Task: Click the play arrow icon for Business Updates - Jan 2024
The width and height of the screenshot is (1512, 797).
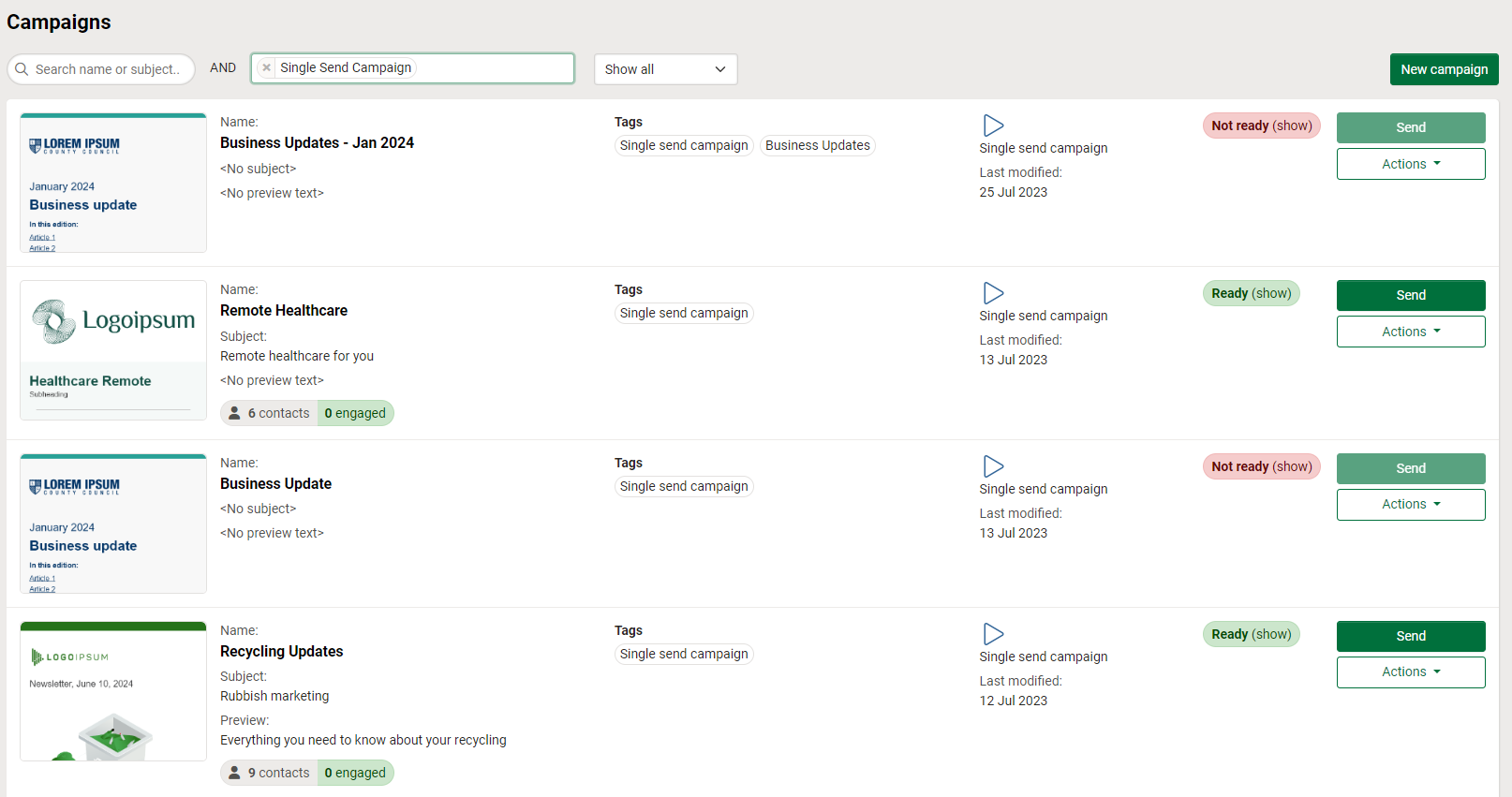Action: pos(993,125)
